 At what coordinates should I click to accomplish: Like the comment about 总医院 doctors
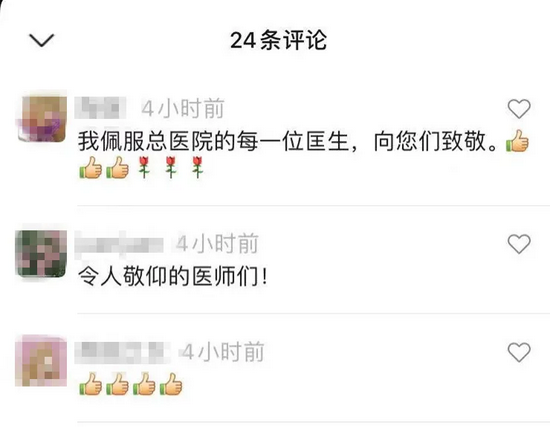(519, 108)
